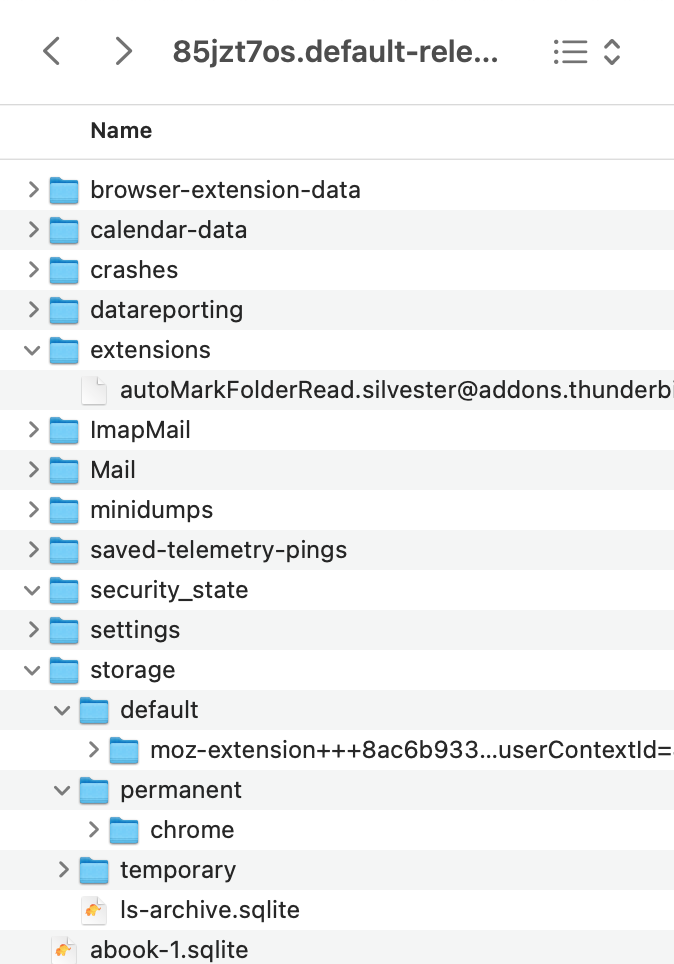Open the list view options icon
This screenshot has width=674, height=964.
pyautogui.click(x=570, y=52)
